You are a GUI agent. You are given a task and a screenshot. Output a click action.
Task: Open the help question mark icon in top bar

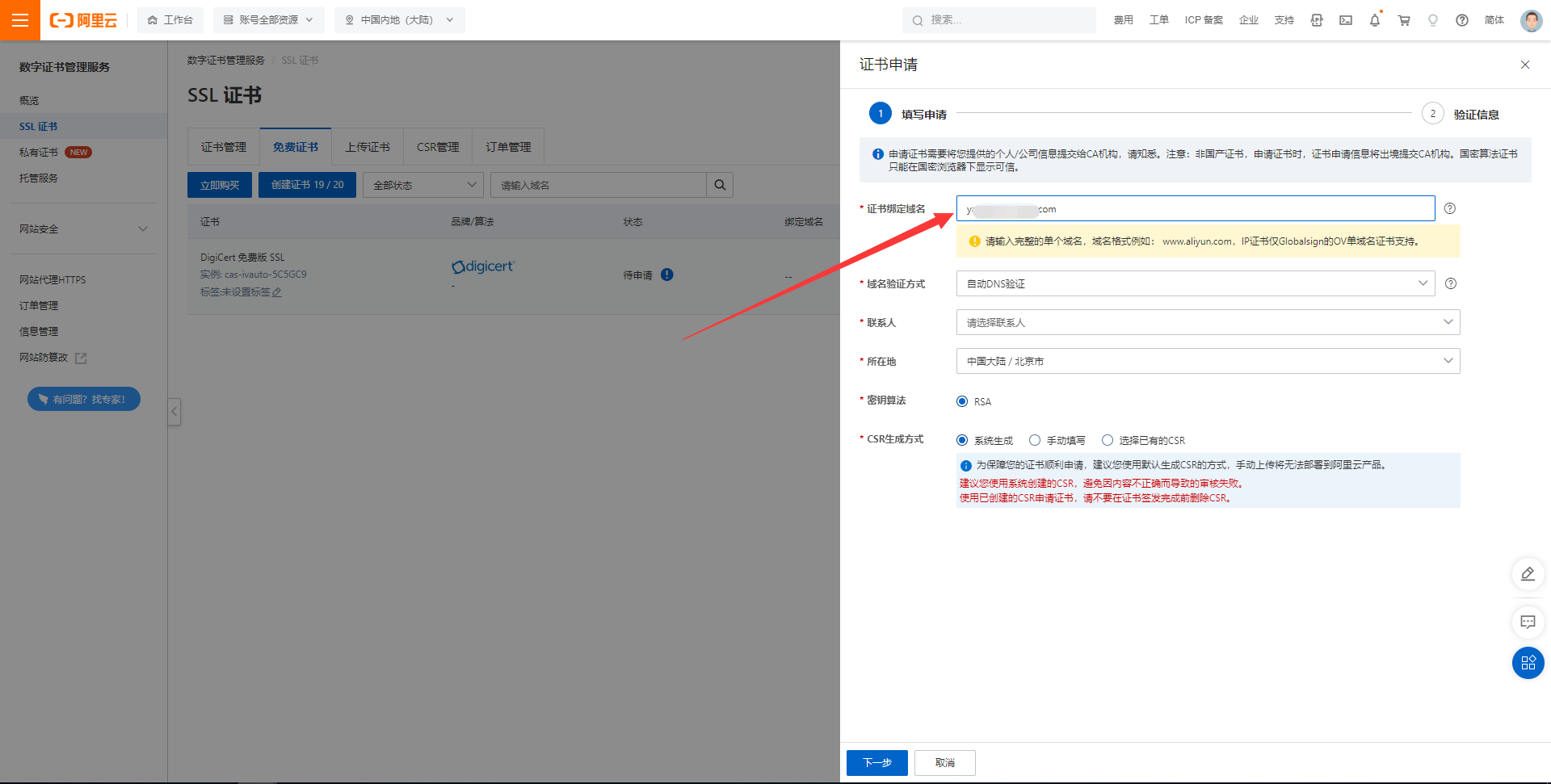[1462, 20]
